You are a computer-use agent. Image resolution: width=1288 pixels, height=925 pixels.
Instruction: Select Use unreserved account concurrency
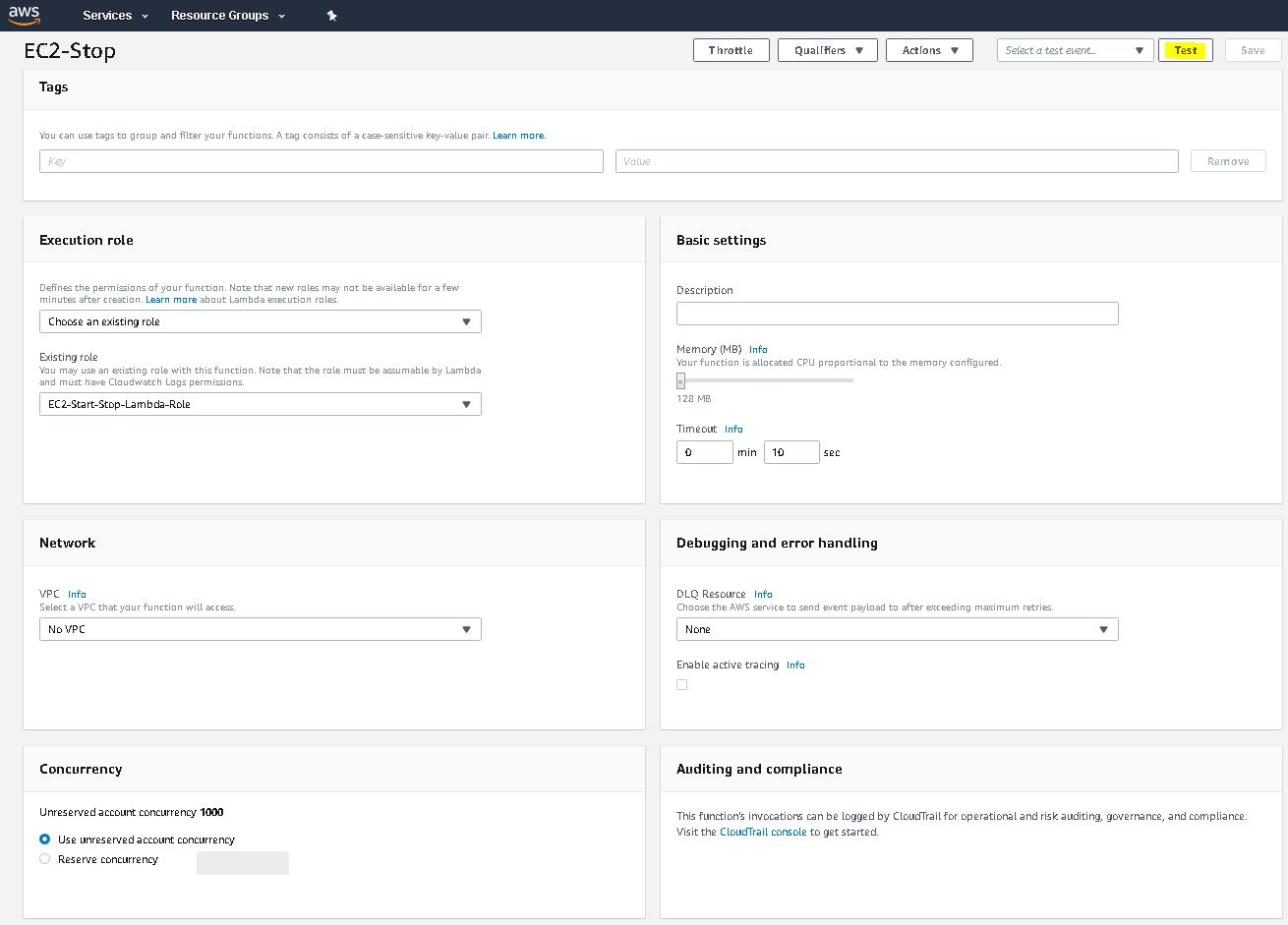pyautogui.click(x=45, y=839)
